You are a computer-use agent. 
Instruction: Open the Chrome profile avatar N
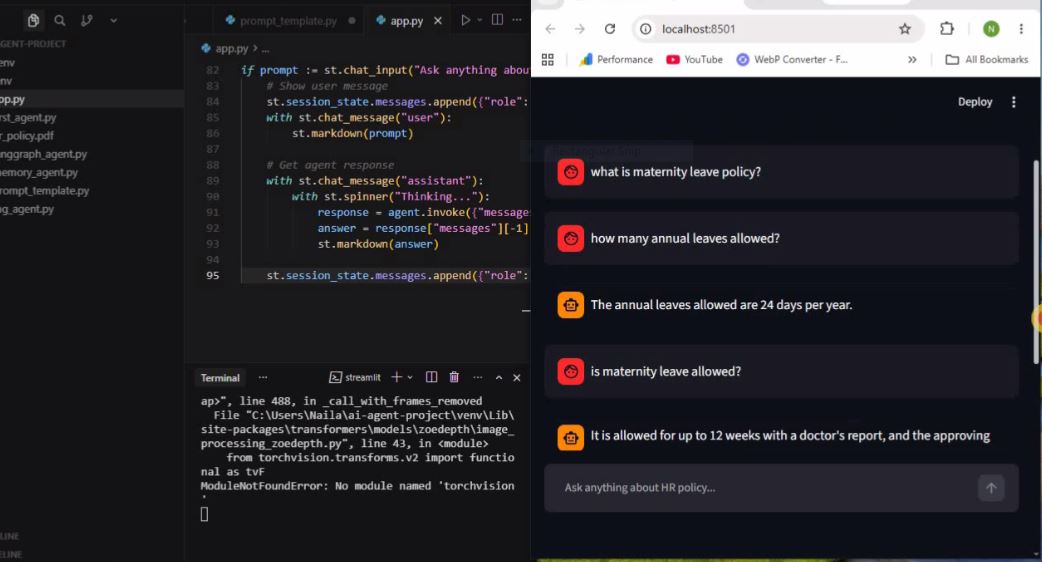tap(991, 29)
